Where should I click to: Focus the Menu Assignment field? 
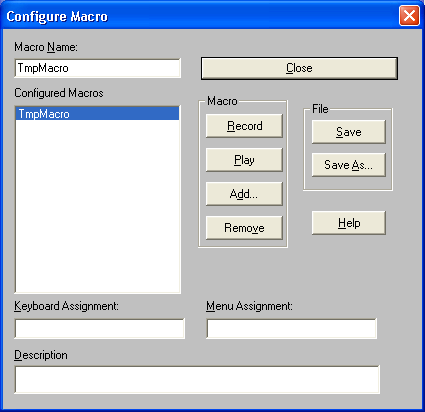tap(292, 329)
